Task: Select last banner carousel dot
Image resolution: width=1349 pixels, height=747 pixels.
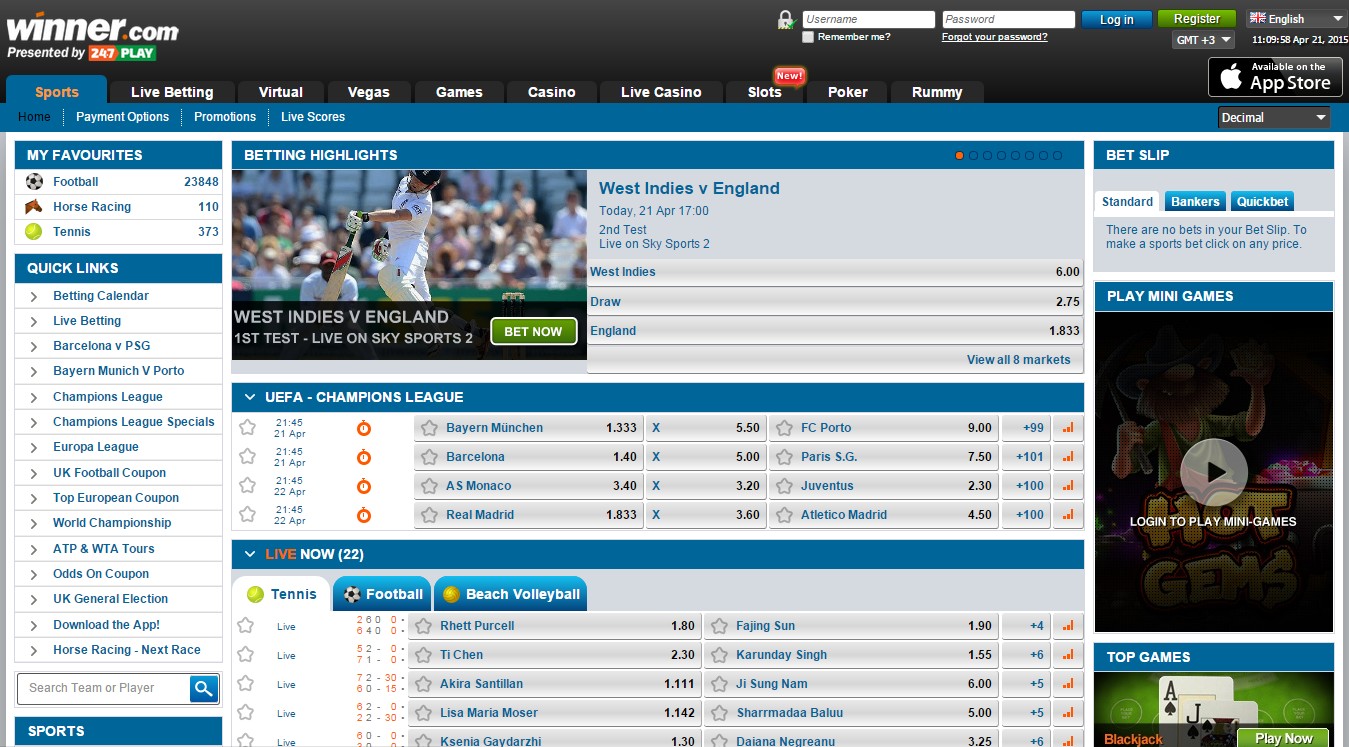Action: point(1058,156)
